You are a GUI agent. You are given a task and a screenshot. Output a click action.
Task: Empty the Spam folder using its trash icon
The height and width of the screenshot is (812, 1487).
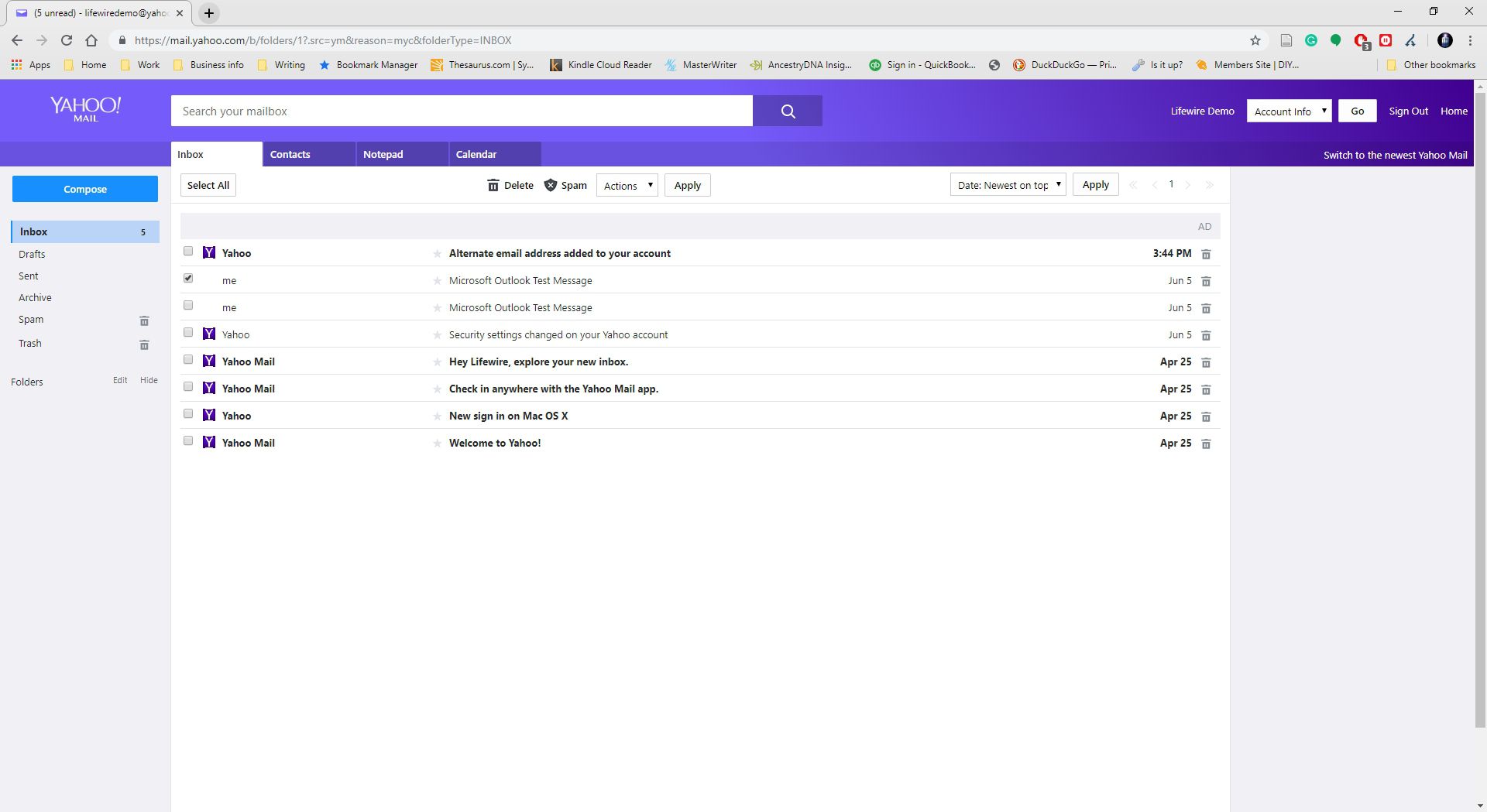pyautogui.click(x=144, y=320)
